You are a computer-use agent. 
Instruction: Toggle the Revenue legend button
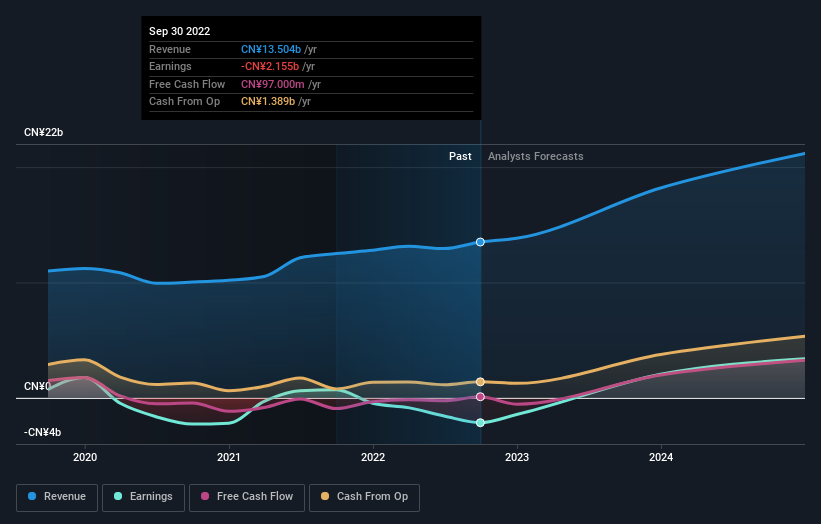click(x=57, y=497)
